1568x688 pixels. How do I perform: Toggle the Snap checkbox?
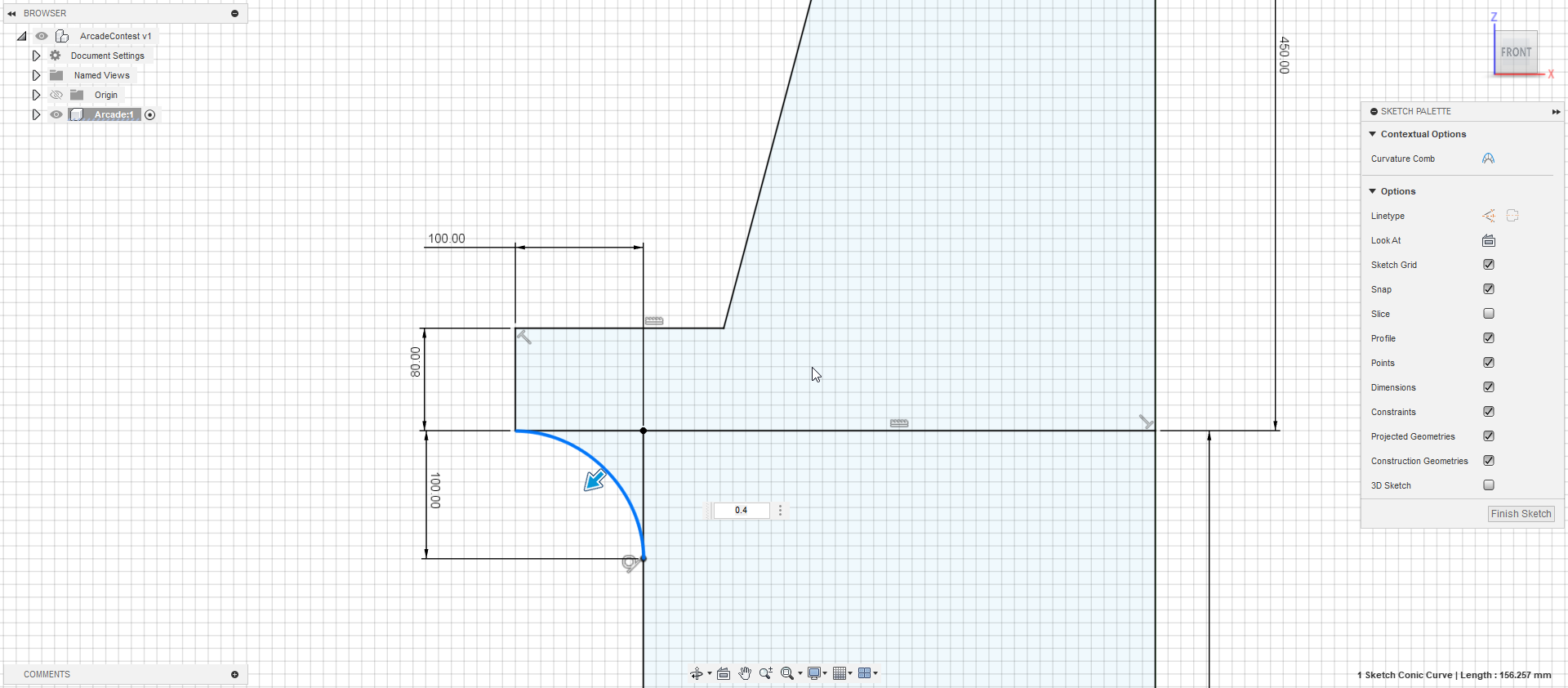(1489, 289)
